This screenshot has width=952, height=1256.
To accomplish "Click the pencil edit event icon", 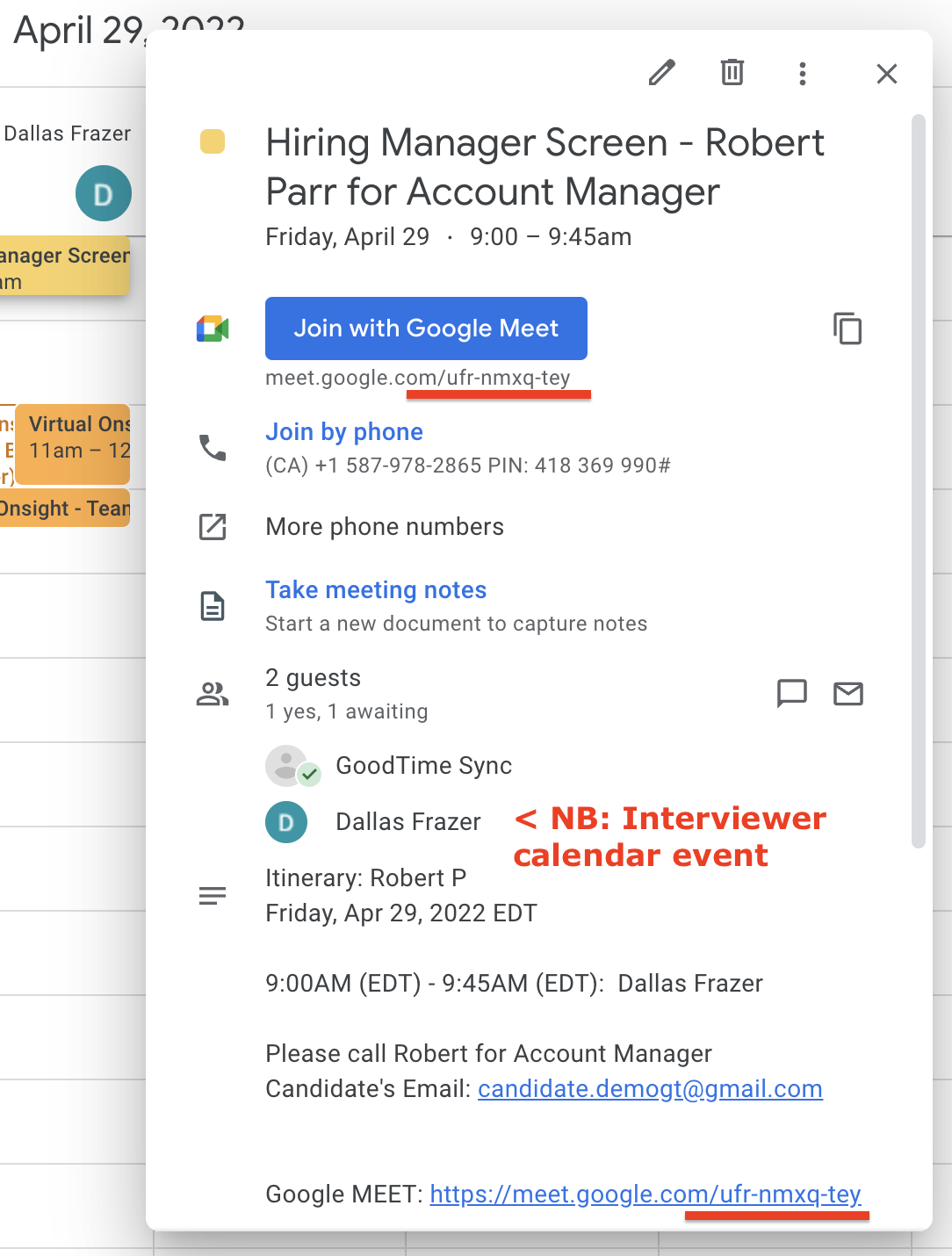I will pos(662,73).
